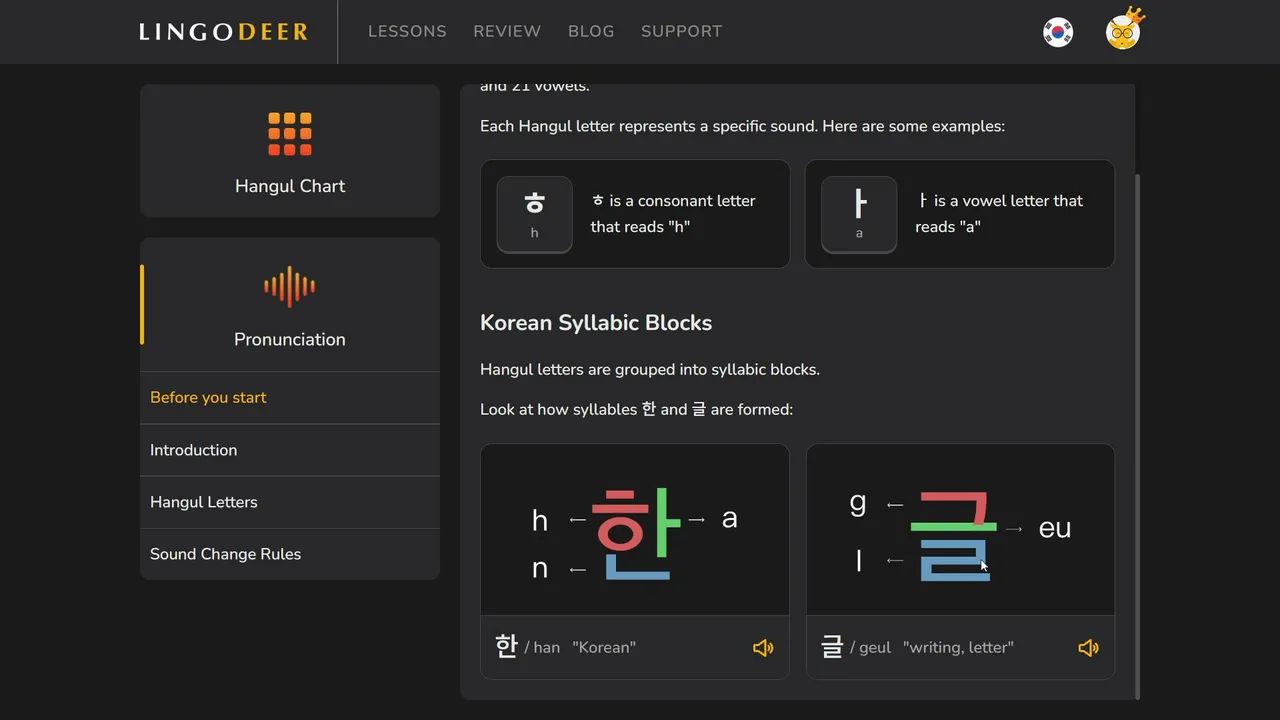
Task: Click the Hangul Chart grid icon
Action: point(290,134)
